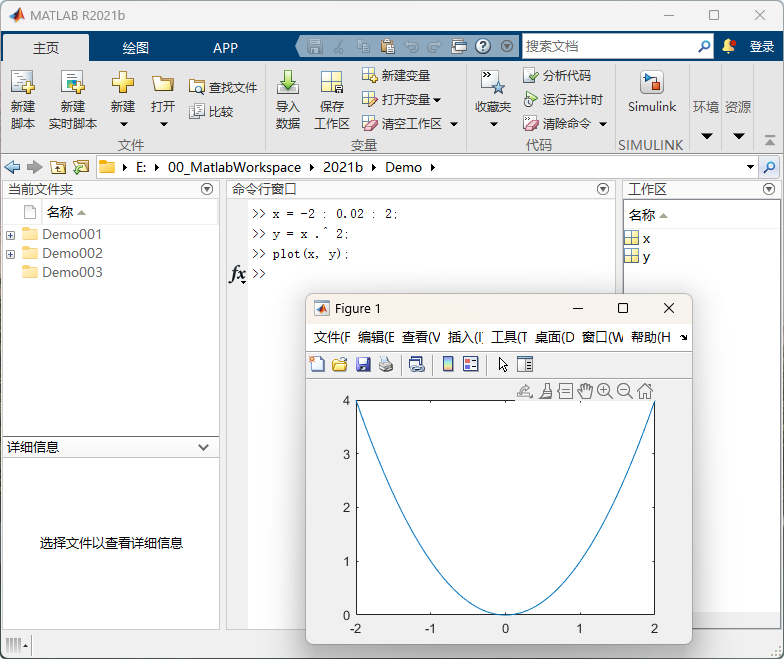Toggle Edit Plot arrow tool
This screenshot has height=659, width=784.
503,364
